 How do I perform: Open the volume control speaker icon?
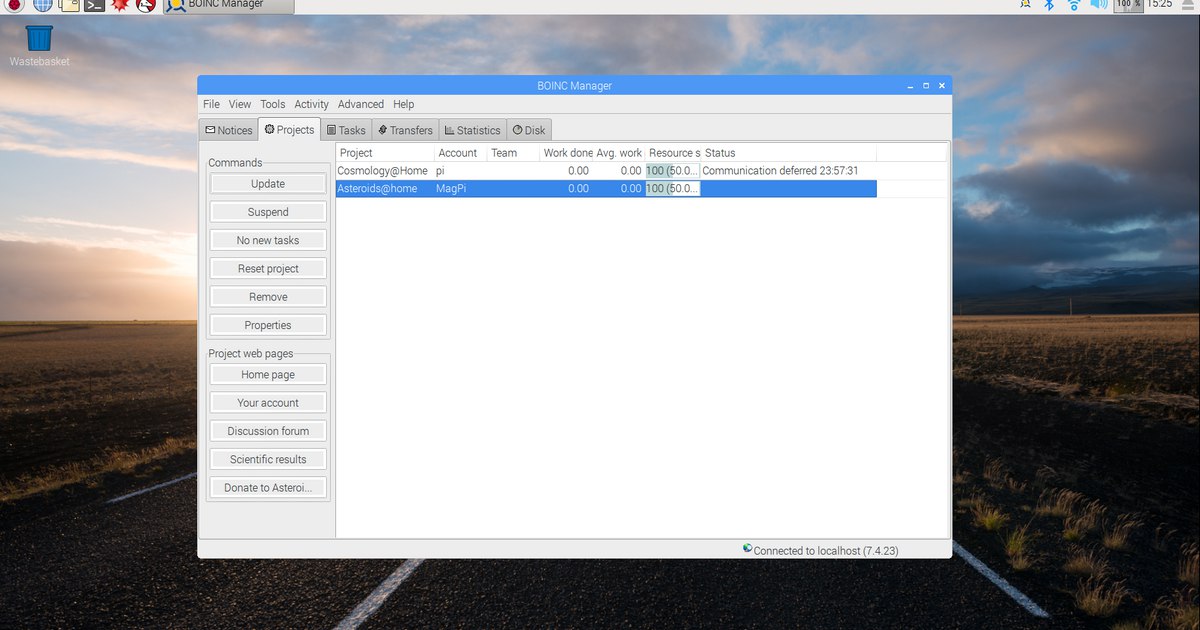pyautogui.click(x=1099, y=4)
